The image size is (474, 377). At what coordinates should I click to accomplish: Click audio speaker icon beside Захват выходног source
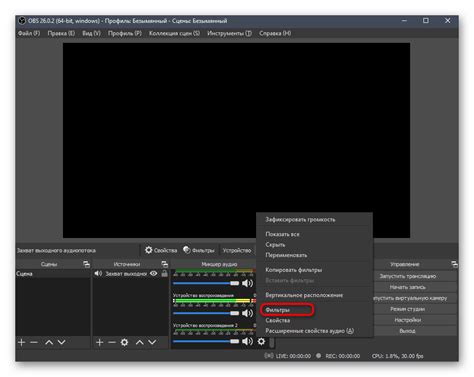tap(98, 273)
